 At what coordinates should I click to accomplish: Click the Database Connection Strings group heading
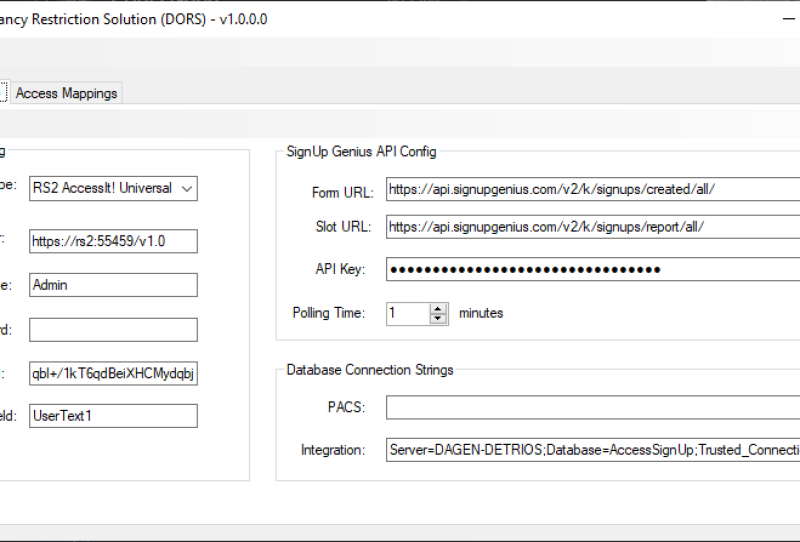pyautogui.click(x=369, y=370)
